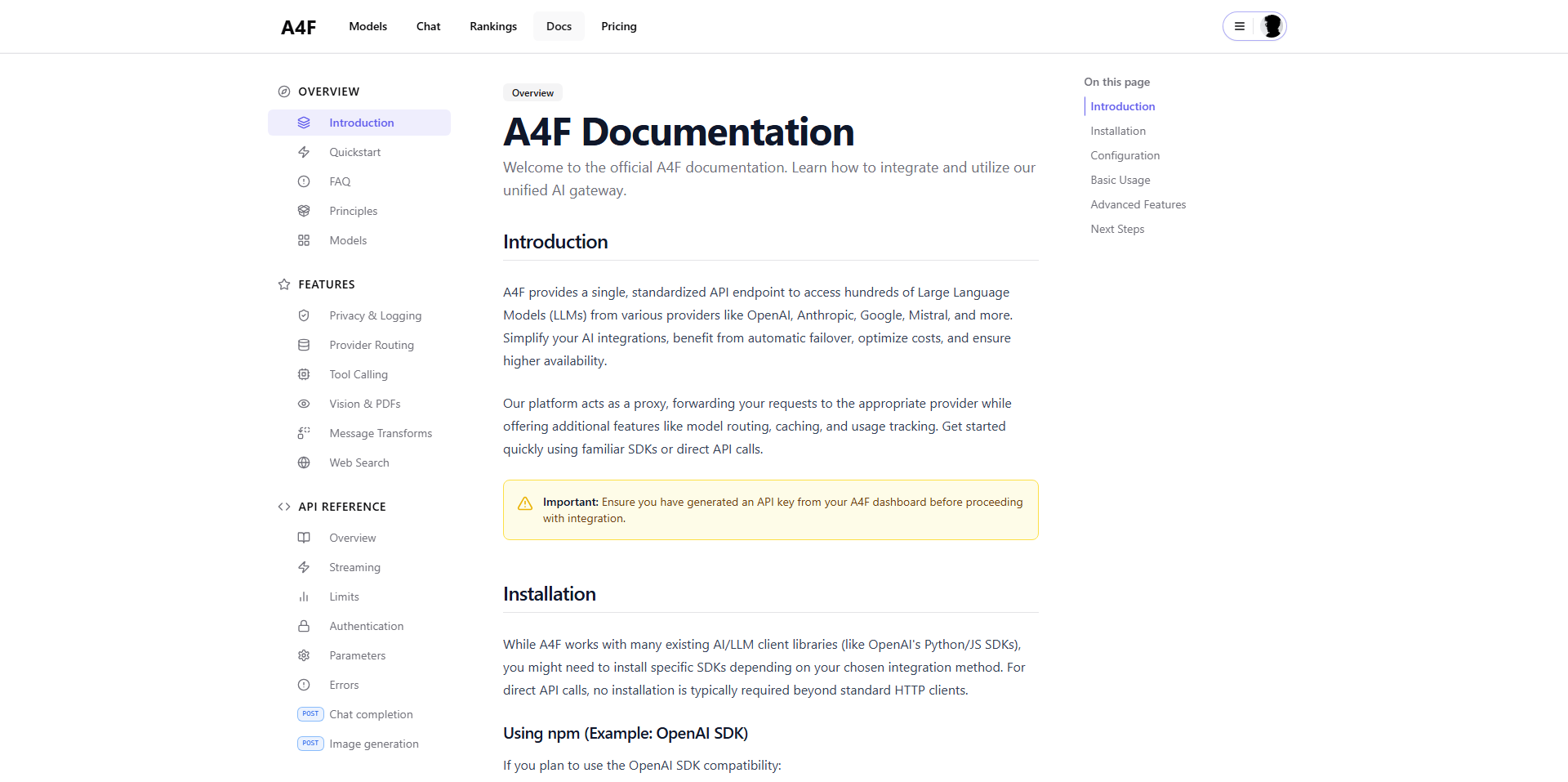Open Chat completion POST endpoint
This screenshot has height=782, width=1568.
pyautogui.click(x=359, y=714)
